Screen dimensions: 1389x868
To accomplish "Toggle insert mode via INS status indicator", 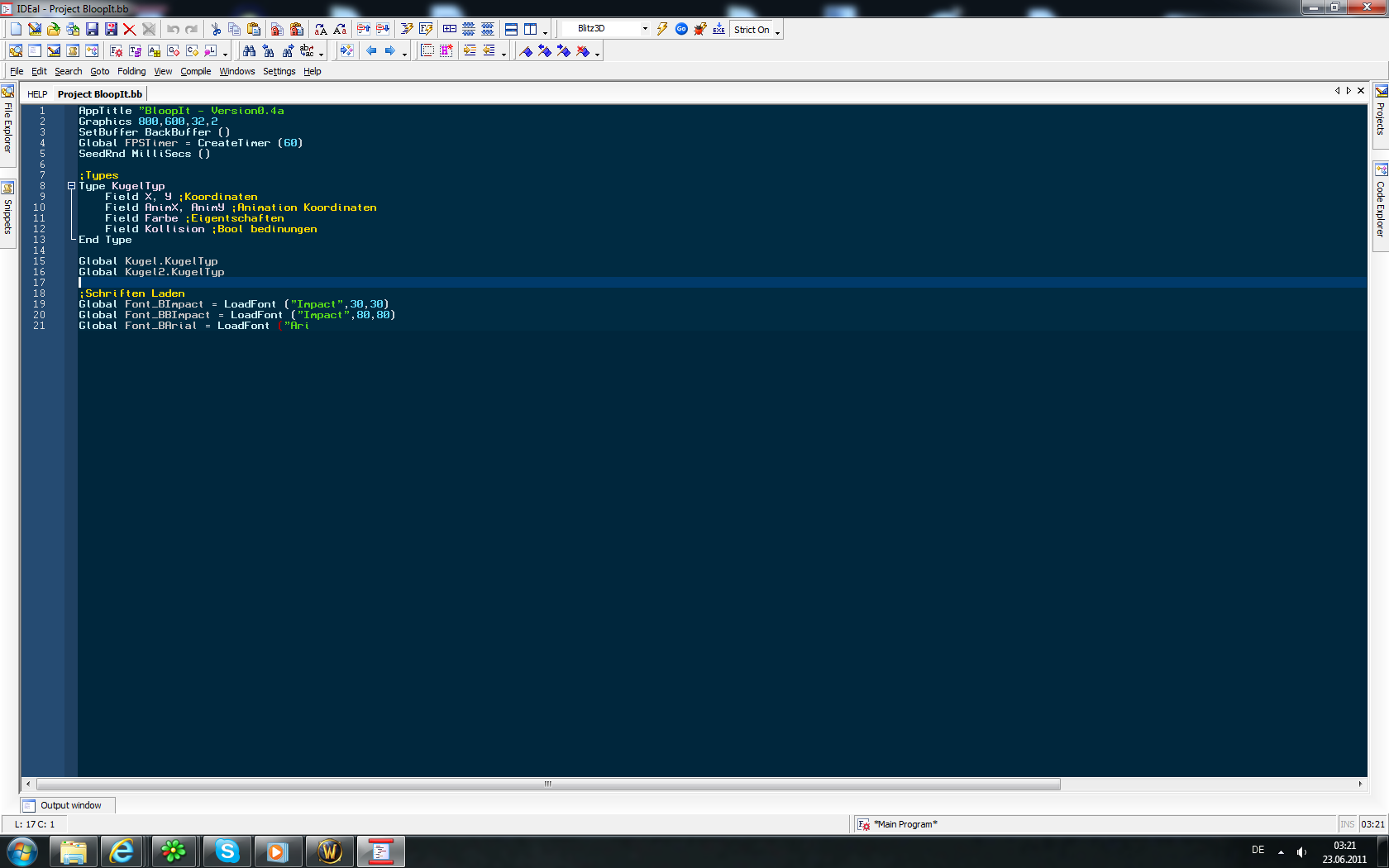I will click(1347, 824).
